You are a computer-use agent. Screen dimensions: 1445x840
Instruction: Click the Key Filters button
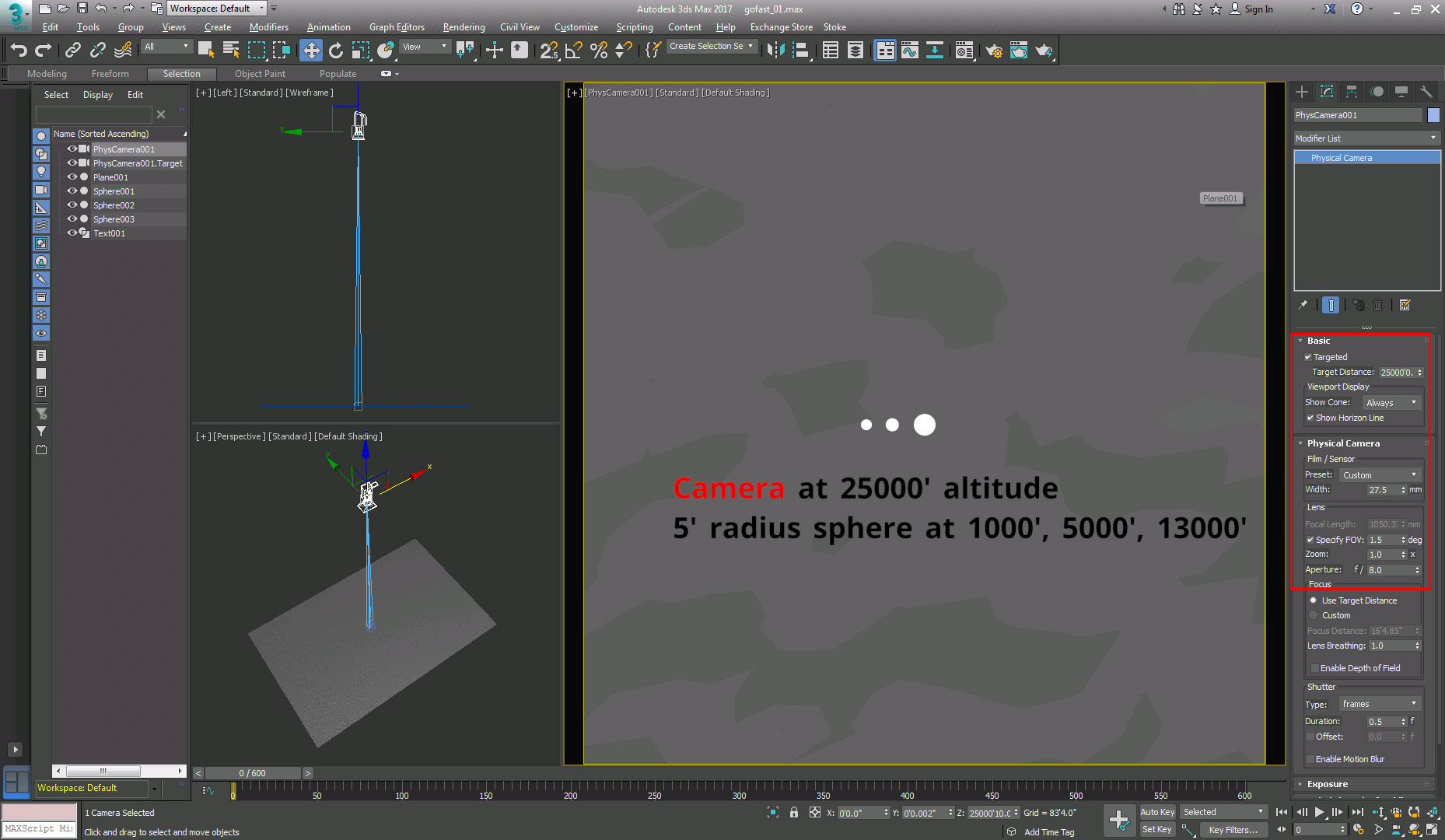(x=1233, y=830)
